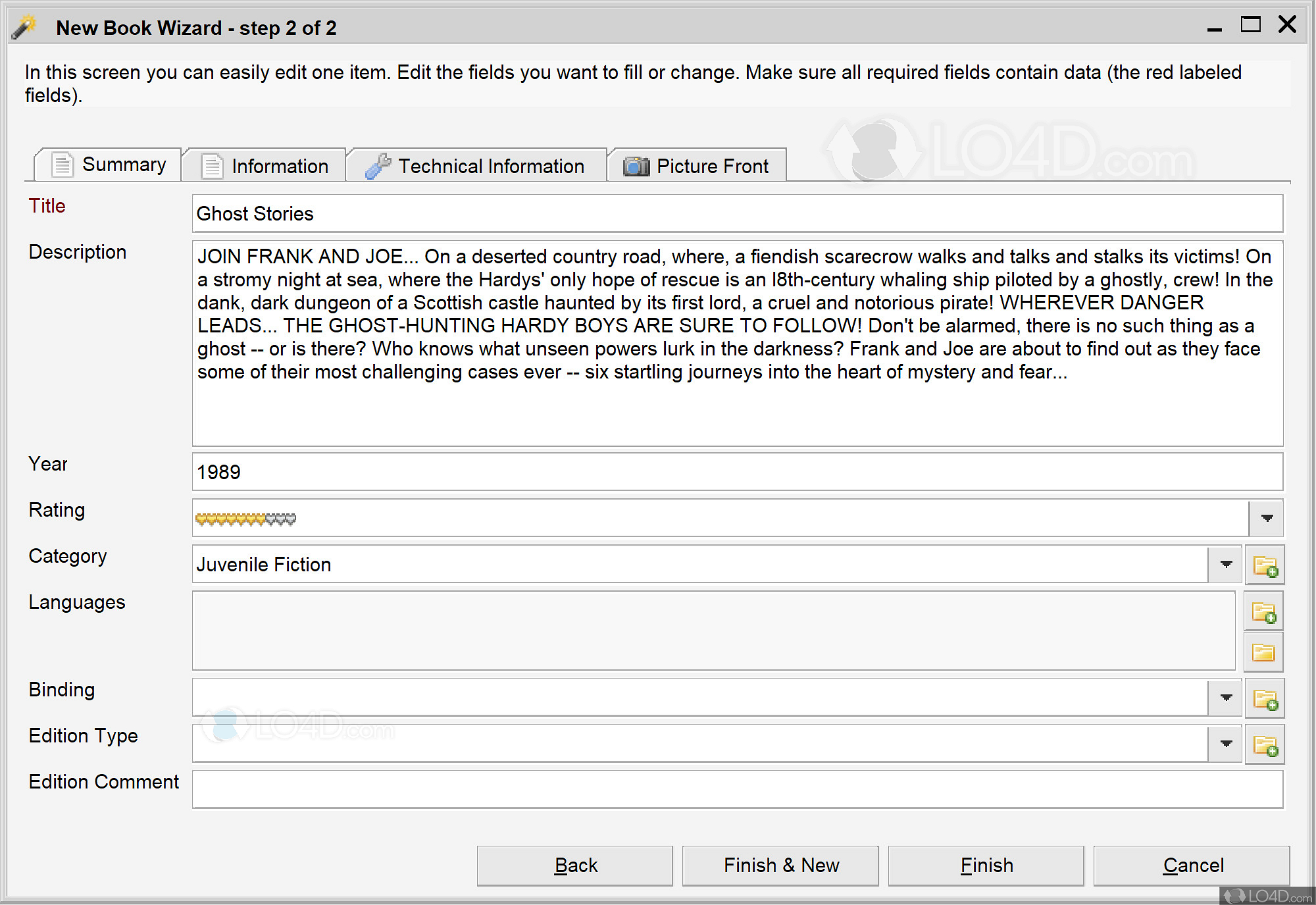Set rating by clicking the hearts bar
The width and height of the screenshot is (1316, 905).
coord(245,519)
